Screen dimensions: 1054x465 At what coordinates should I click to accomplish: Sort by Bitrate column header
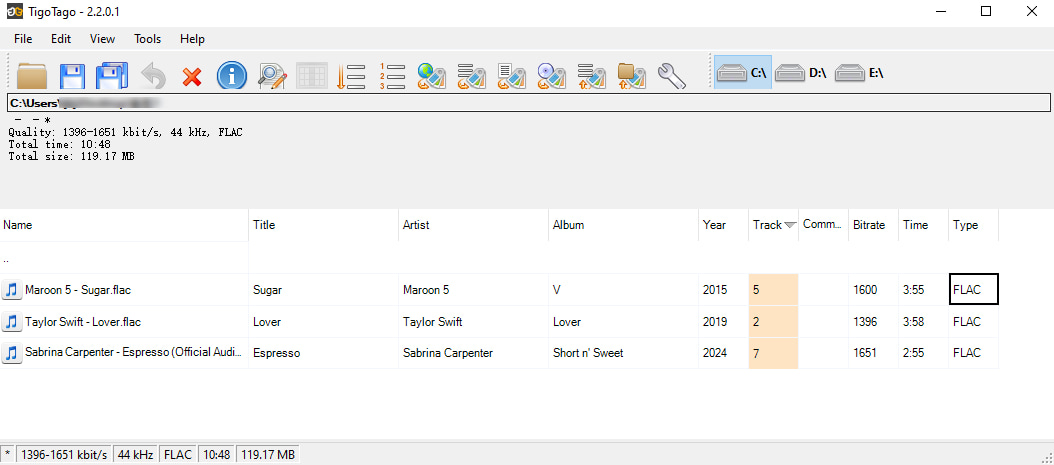[873, 225]
